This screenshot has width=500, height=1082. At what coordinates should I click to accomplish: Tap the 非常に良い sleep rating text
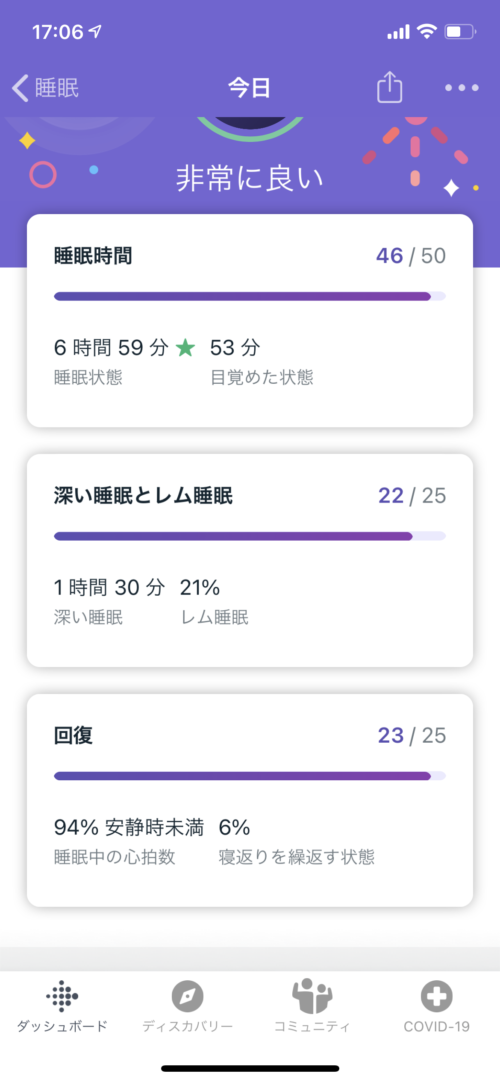point(250,179)
